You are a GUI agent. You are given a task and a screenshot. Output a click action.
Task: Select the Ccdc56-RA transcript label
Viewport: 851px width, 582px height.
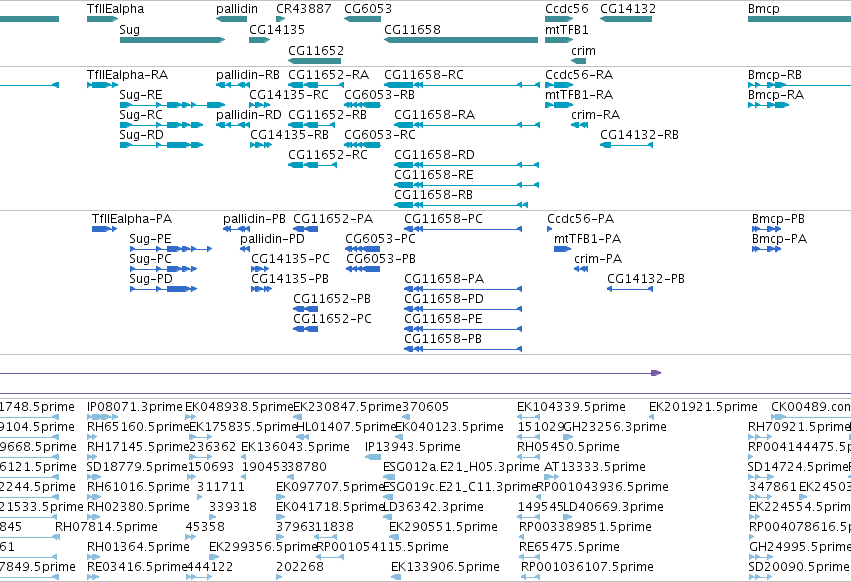(579, 74)
